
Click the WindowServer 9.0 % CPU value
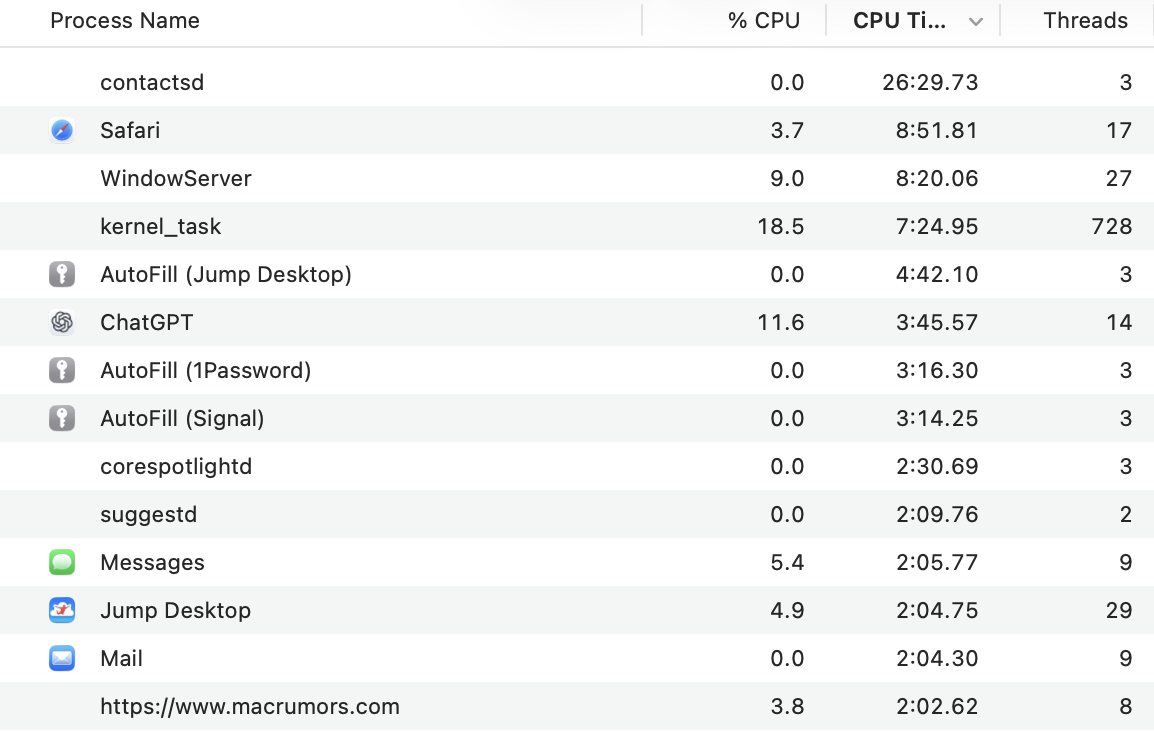pos(787,178)
